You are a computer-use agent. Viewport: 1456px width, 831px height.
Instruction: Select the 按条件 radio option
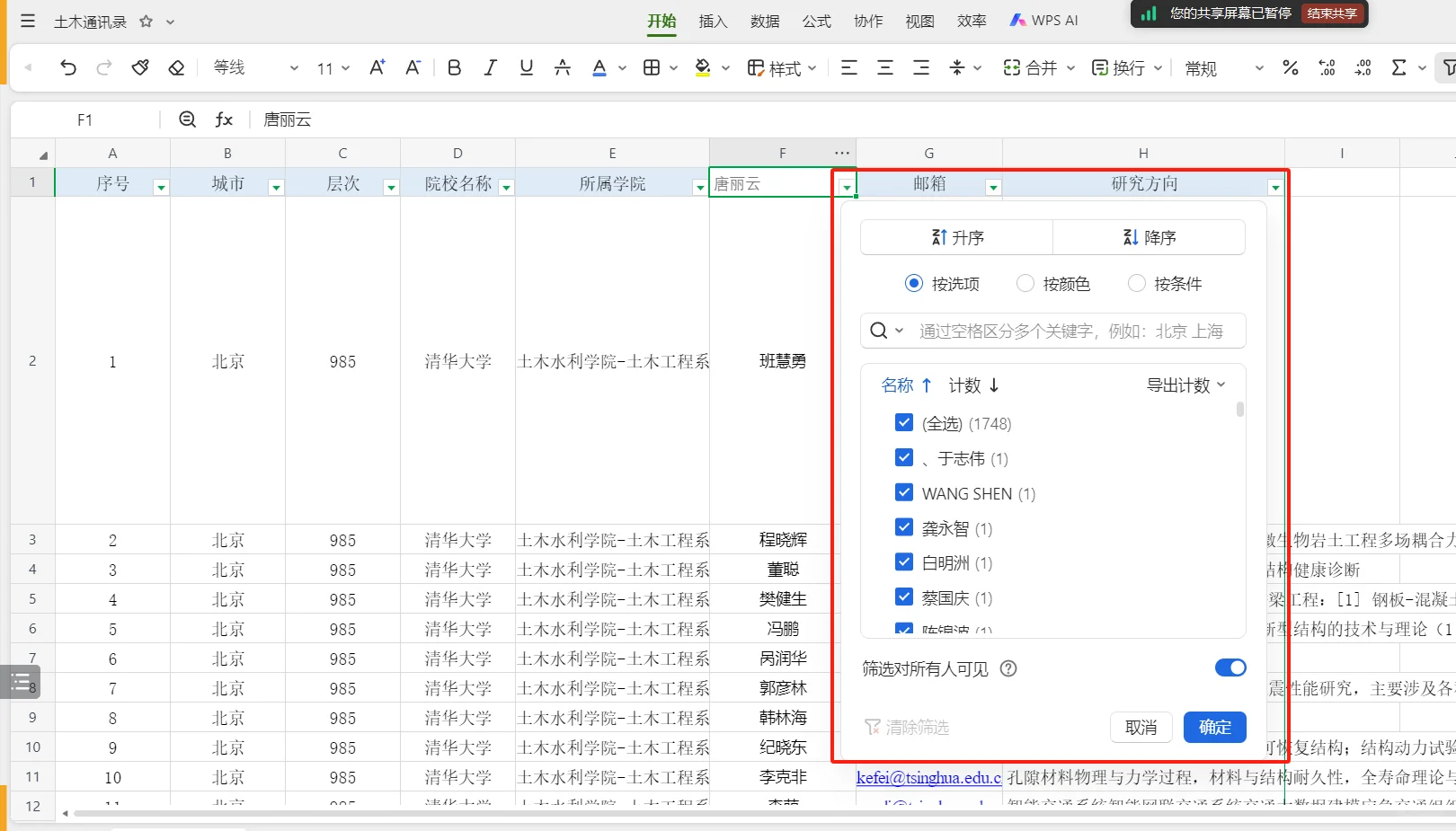click(1137, 284)
